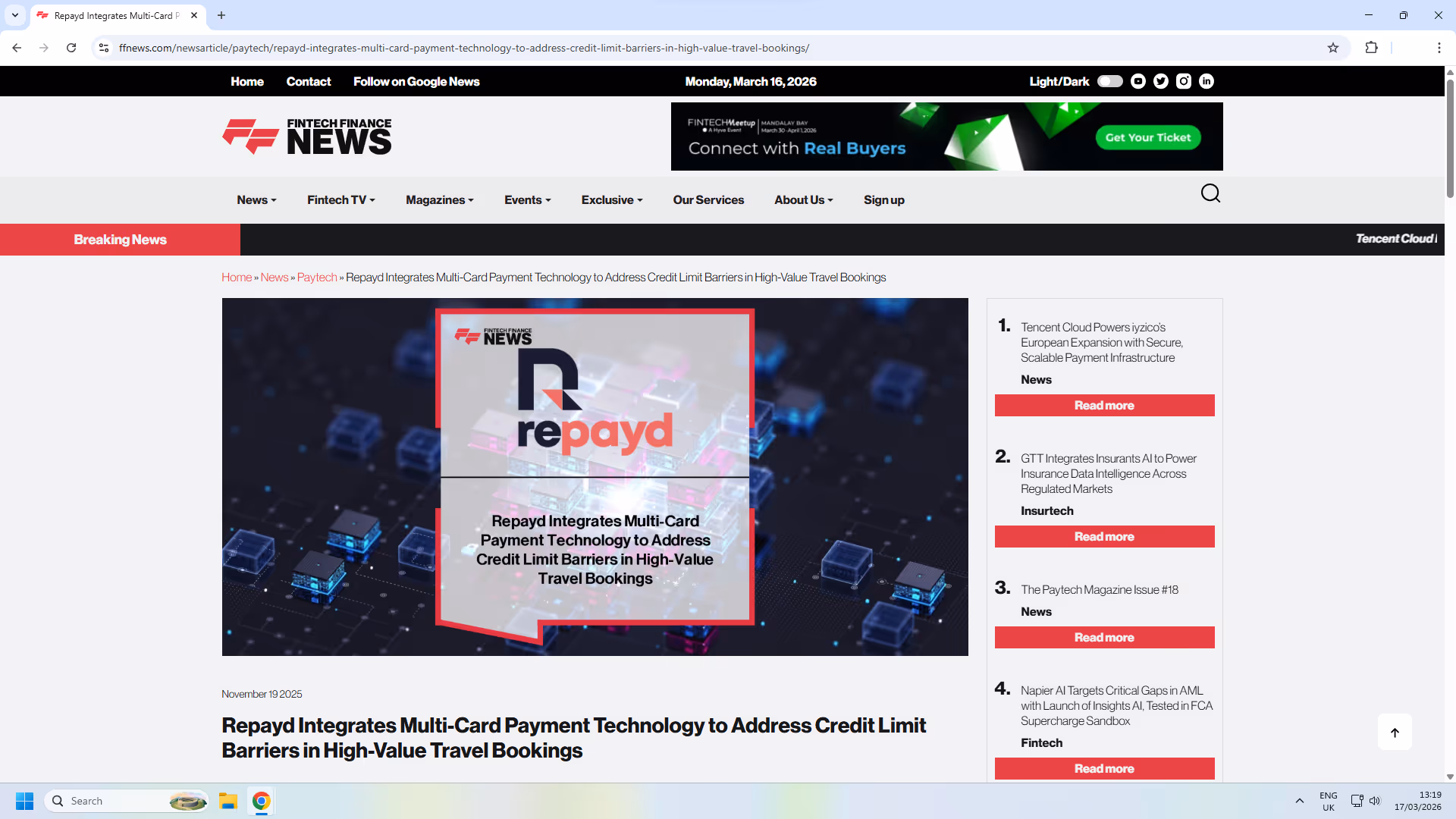Click the Insurtech category label
Screen dimensions: 1456x819
(1047, 511)
